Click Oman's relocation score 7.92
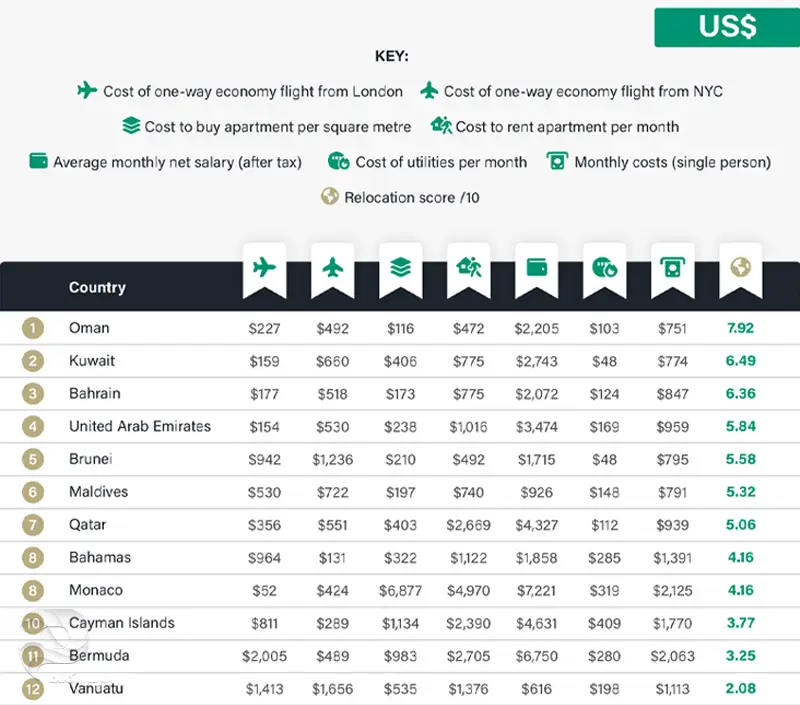This screenshot has width=800, height=705. click(x=740, y=328)
